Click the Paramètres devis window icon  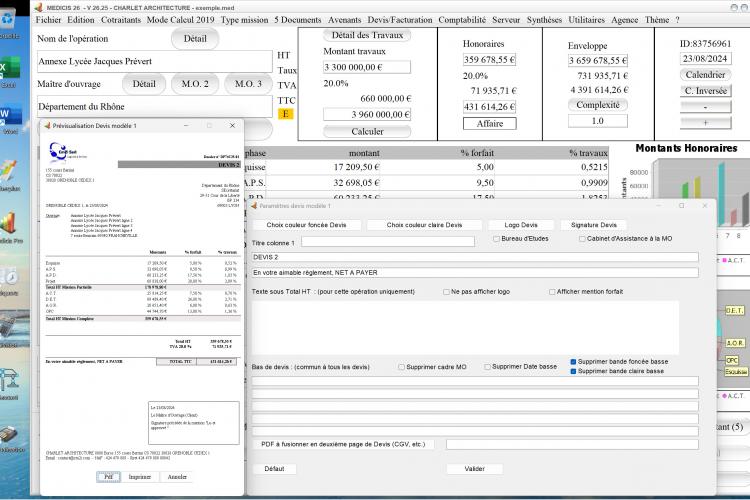[254, 206]
